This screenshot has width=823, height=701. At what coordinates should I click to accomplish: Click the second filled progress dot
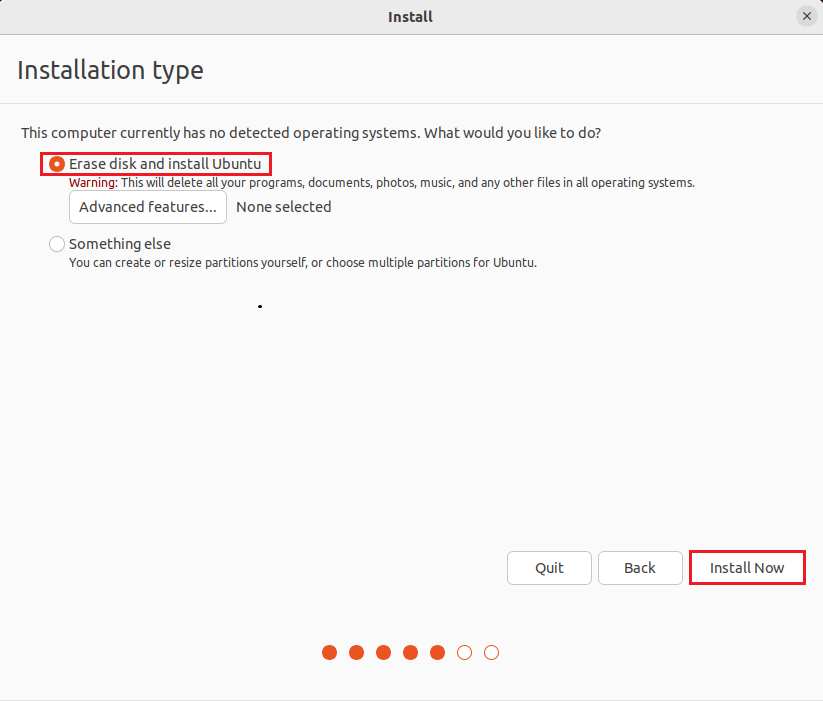point(357,653)
